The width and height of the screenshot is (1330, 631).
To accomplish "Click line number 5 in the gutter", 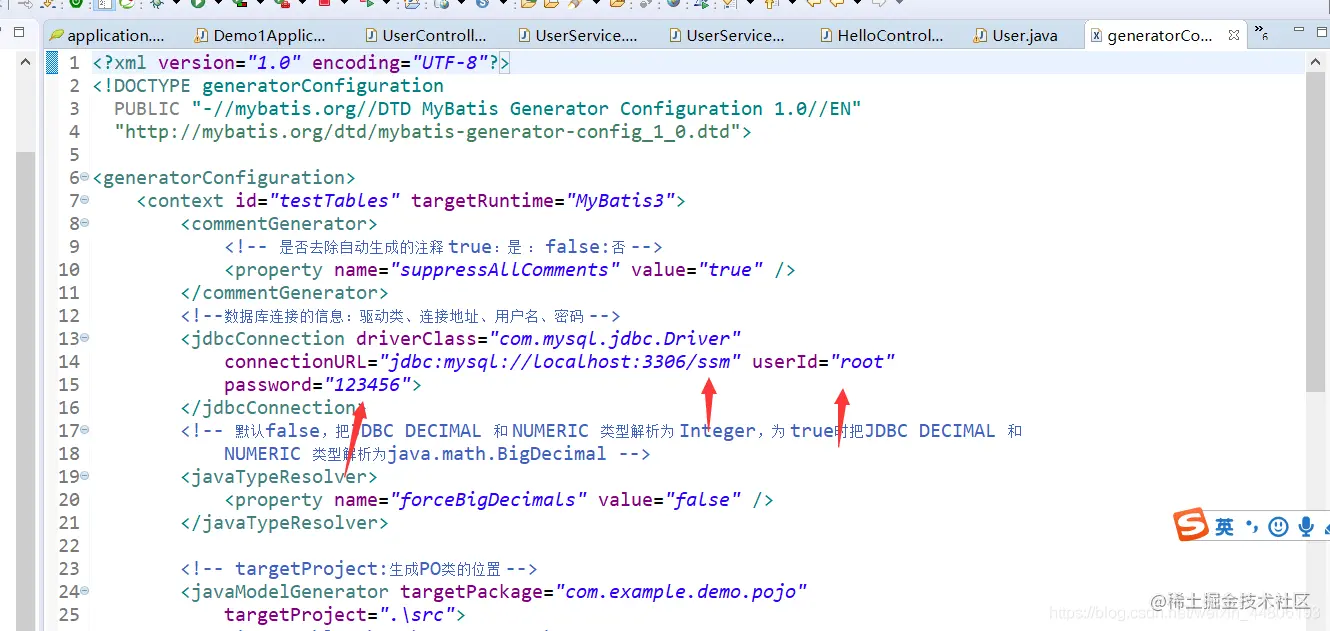I will click(x=74, y=155).
